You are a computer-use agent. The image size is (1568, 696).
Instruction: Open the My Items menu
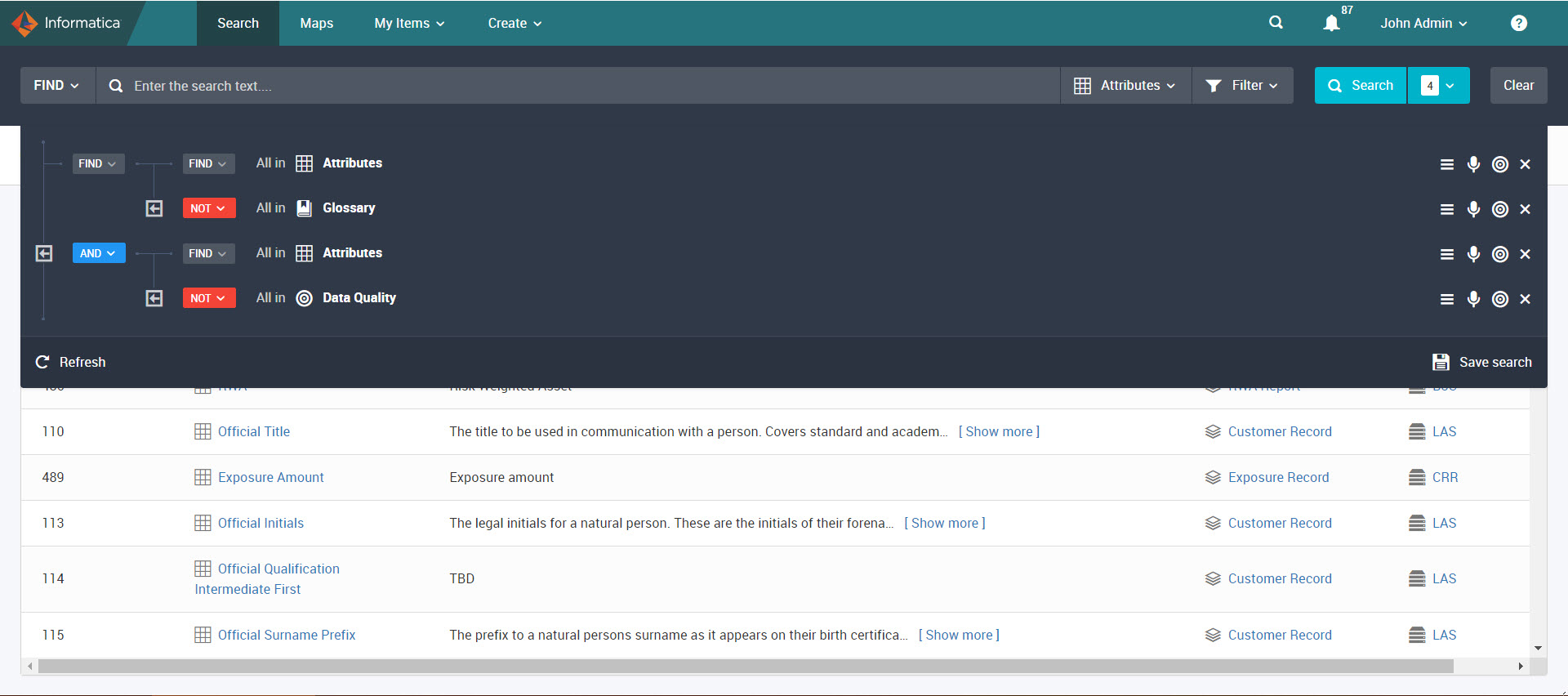coord(409,23)
